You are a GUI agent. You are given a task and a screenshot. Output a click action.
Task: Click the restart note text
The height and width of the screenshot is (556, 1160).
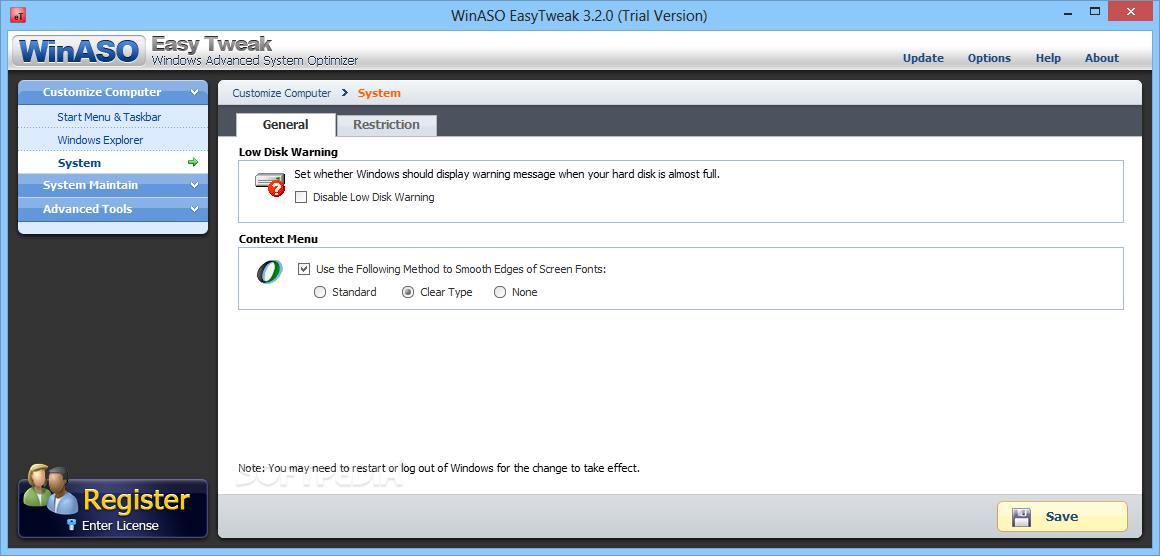[439, 468]
